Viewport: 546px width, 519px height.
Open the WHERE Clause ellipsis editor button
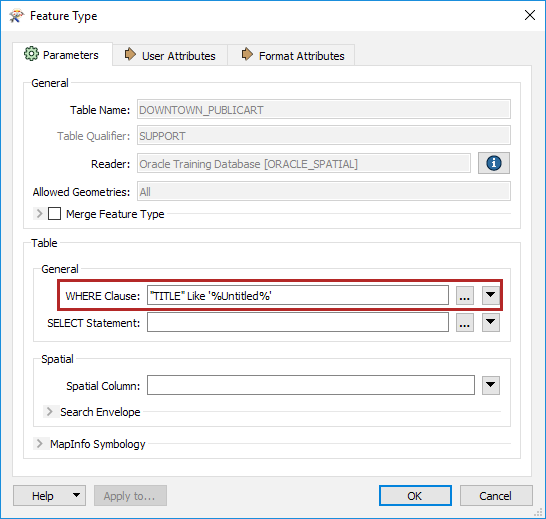(x=465, y=296)
